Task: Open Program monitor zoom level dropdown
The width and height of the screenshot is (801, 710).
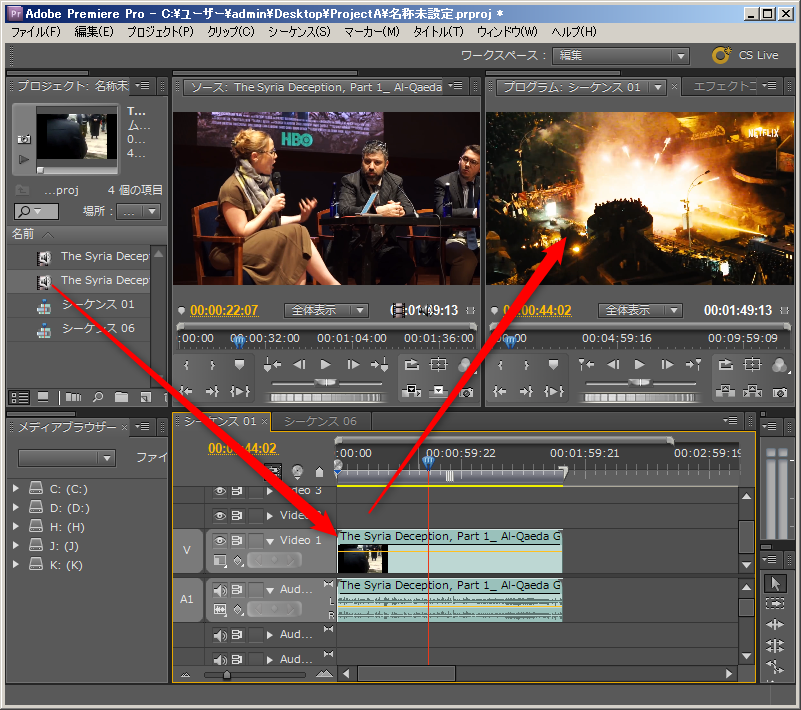Action: pos(640,310)
